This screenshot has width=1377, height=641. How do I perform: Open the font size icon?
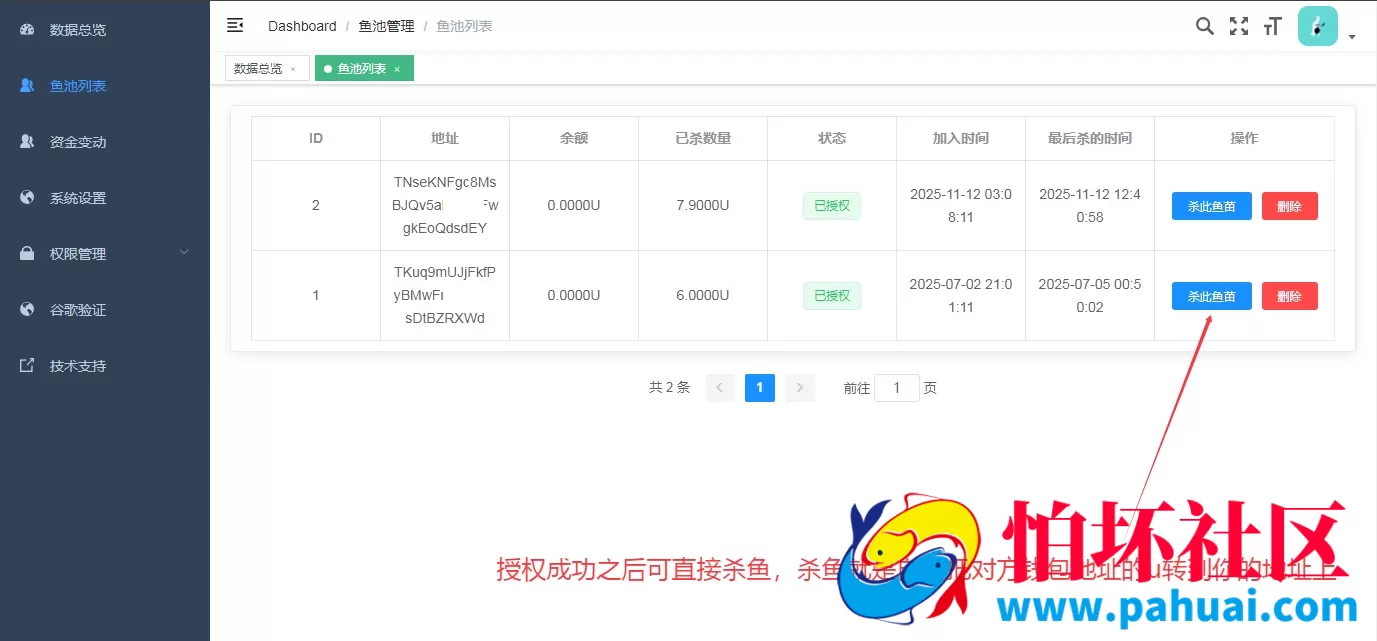click(x=1272, y=26)
